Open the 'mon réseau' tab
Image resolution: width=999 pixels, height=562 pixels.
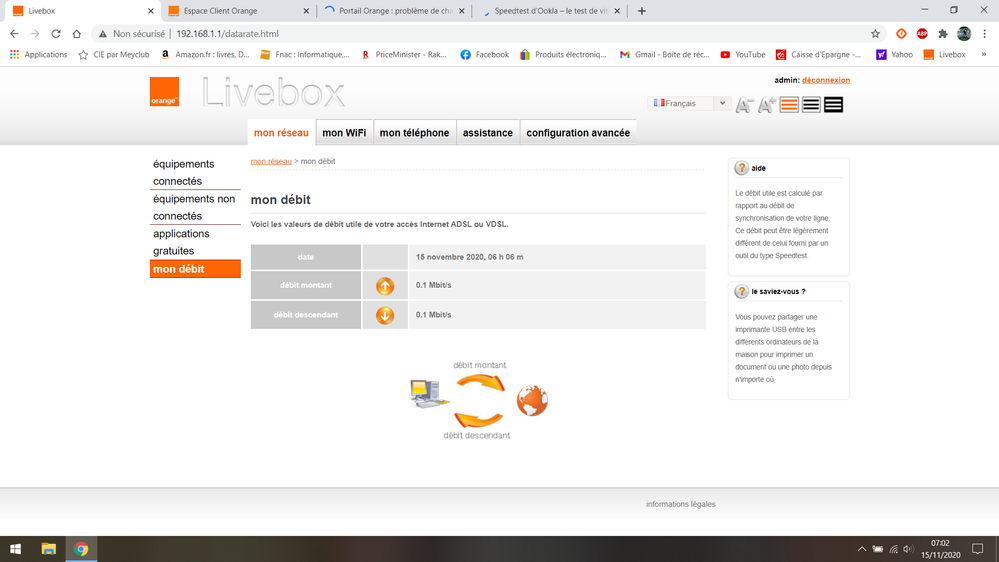pos(281,133)
